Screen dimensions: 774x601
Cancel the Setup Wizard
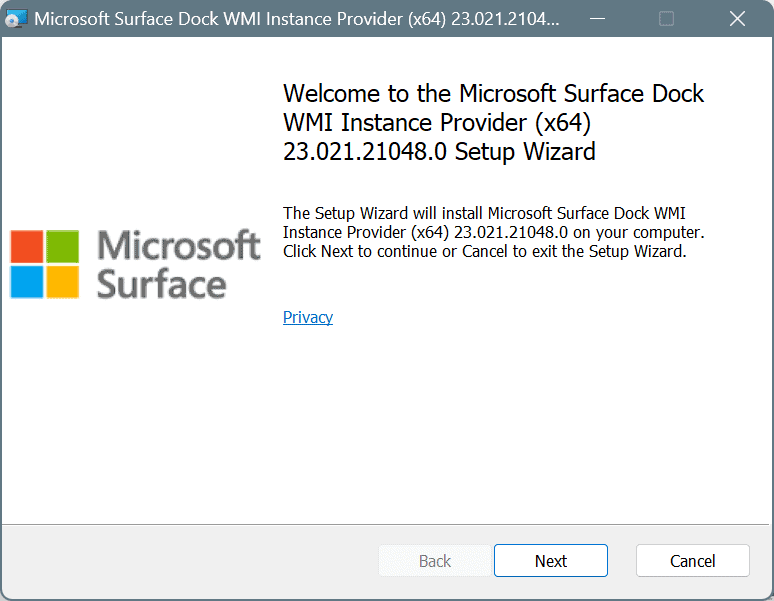[693, 561]
